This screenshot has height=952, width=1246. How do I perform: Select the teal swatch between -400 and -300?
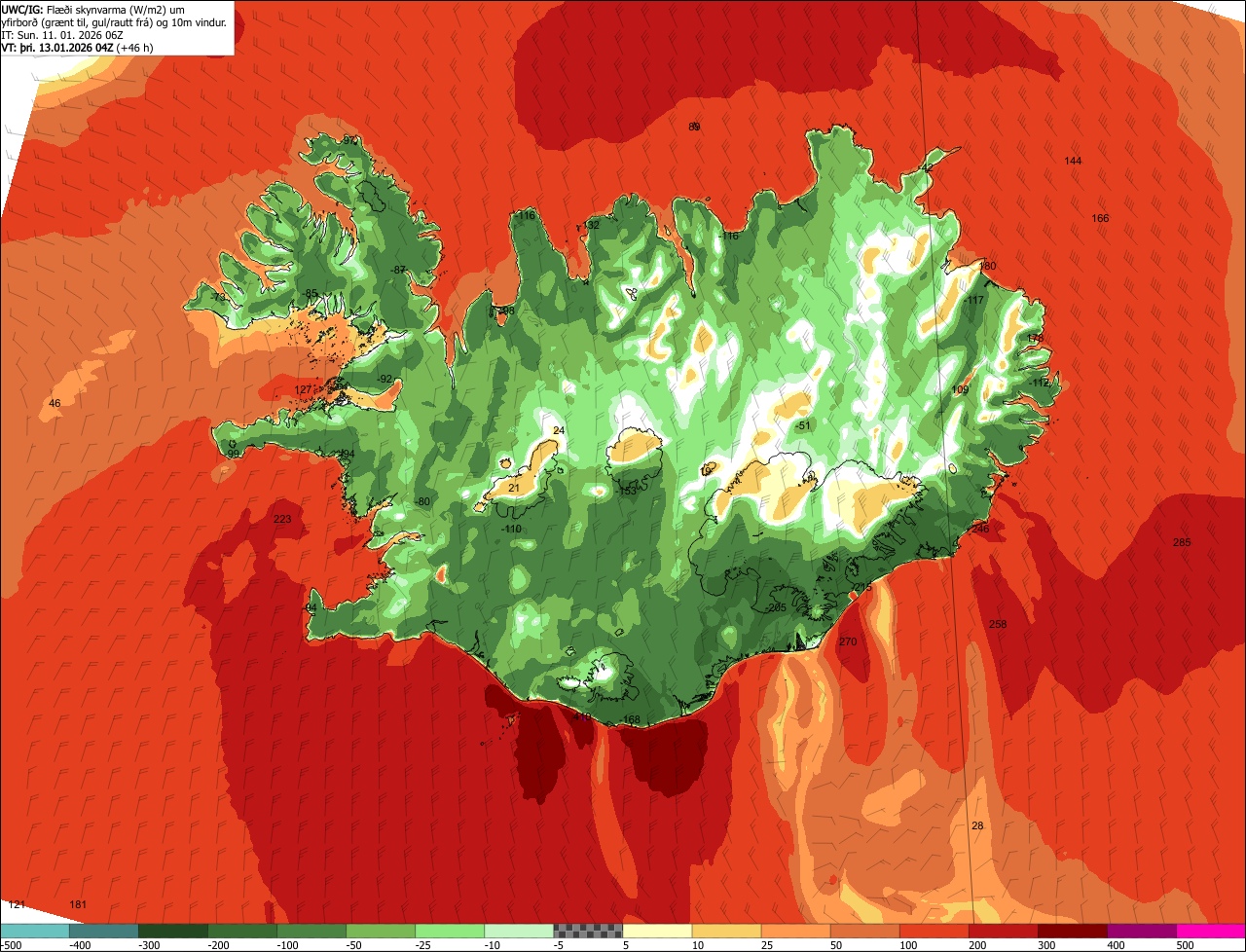(103, 931)
